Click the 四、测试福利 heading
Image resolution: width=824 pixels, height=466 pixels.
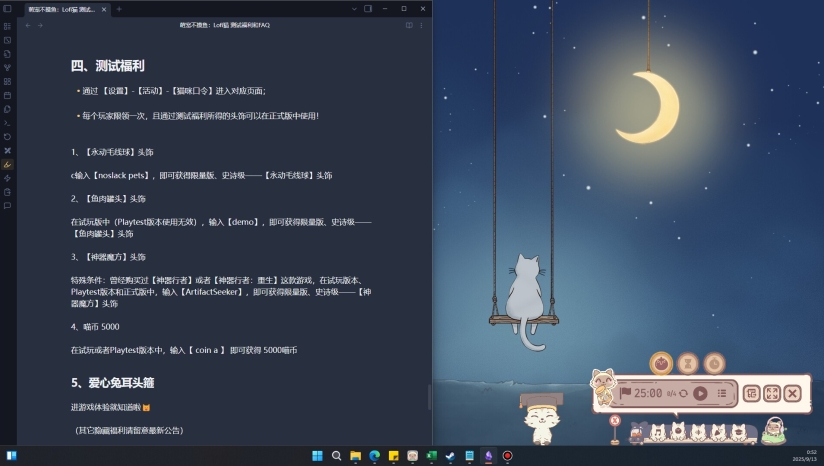click(x=108, y=66)
